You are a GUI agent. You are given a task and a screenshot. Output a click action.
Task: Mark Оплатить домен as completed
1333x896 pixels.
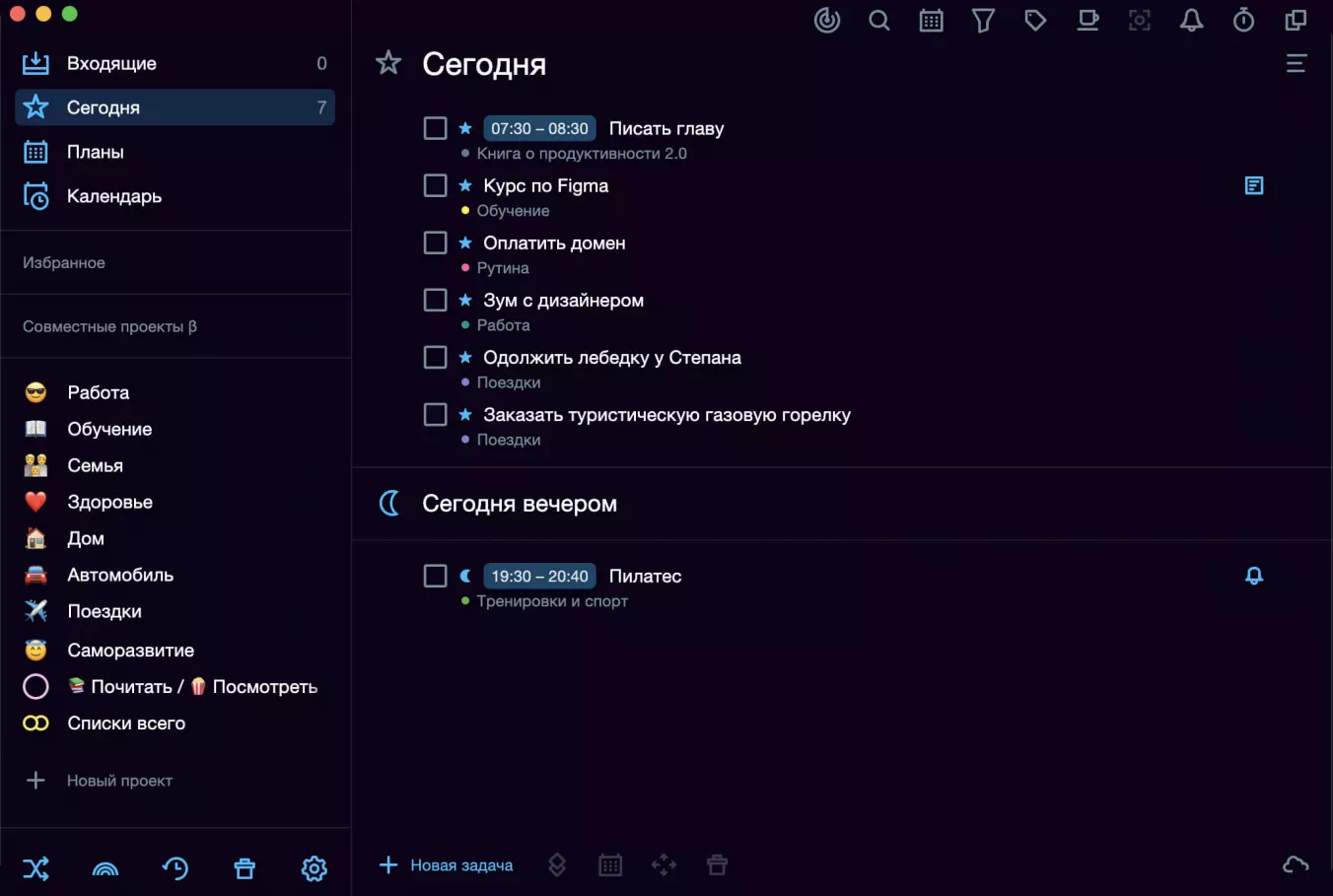click(x=435, y=242)
